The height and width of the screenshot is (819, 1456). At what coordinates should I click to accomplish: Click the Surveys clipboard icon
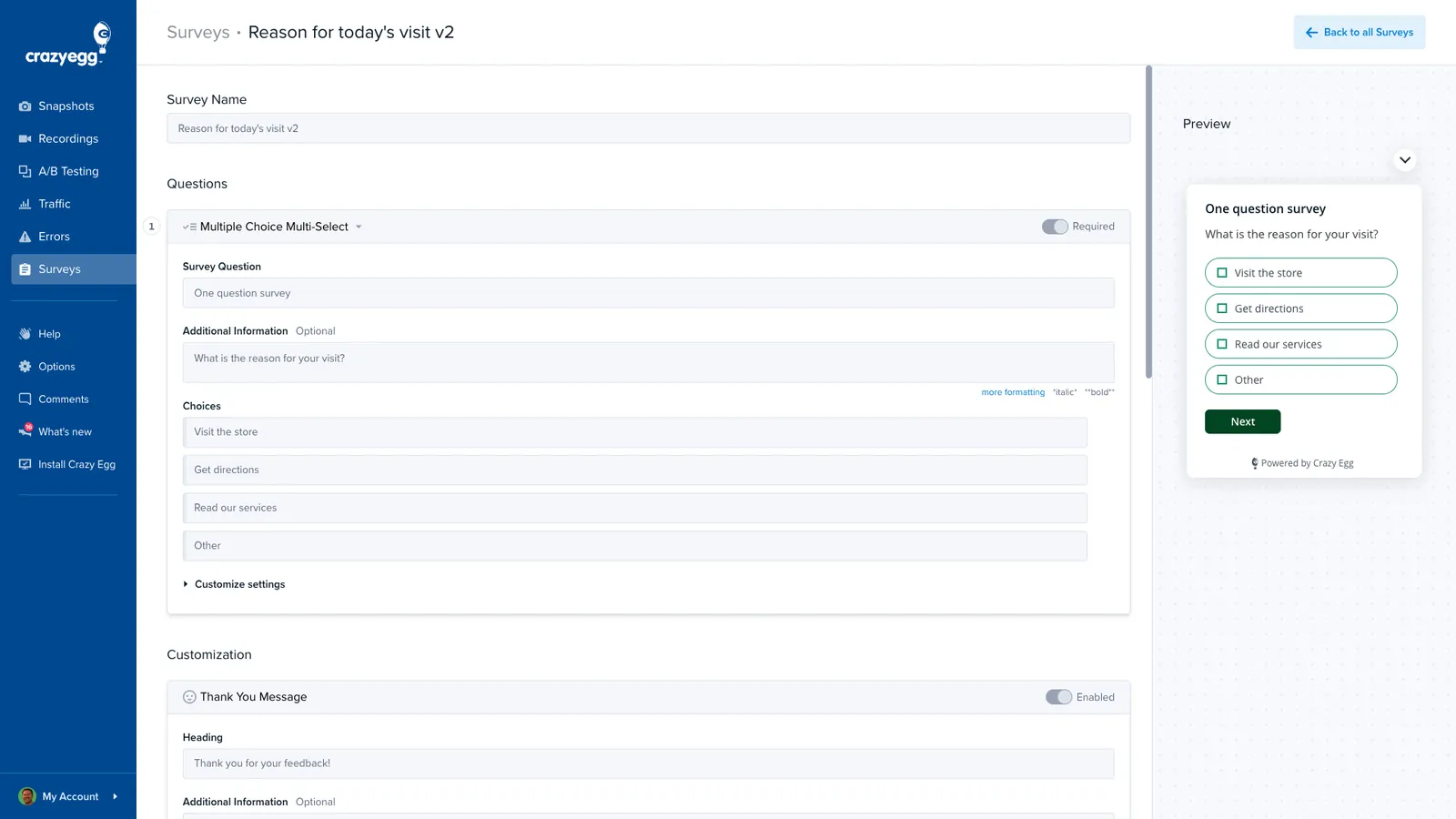[x=25, y=269]
